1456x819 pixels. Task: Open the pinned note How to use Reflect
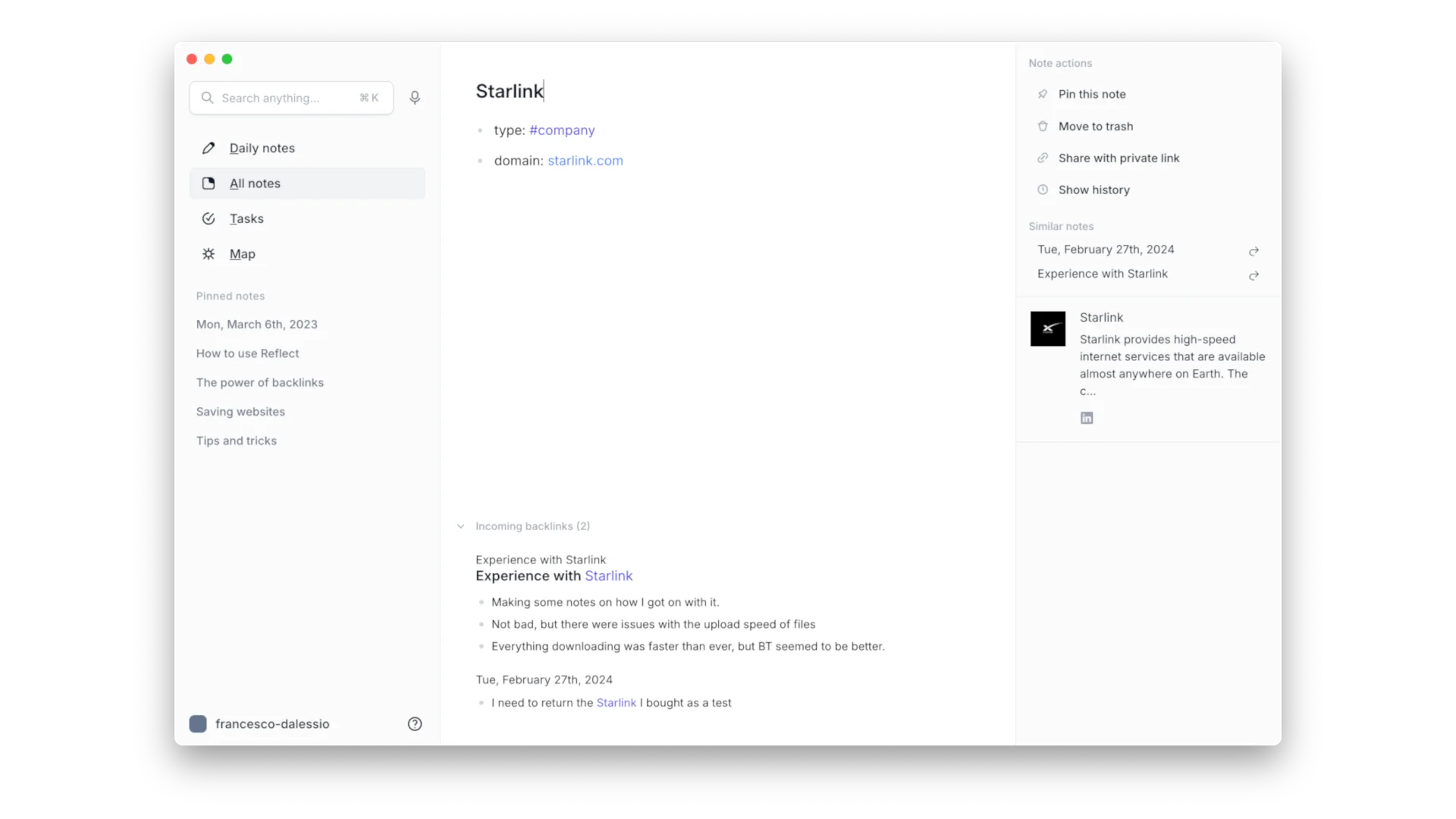point(247,353)
